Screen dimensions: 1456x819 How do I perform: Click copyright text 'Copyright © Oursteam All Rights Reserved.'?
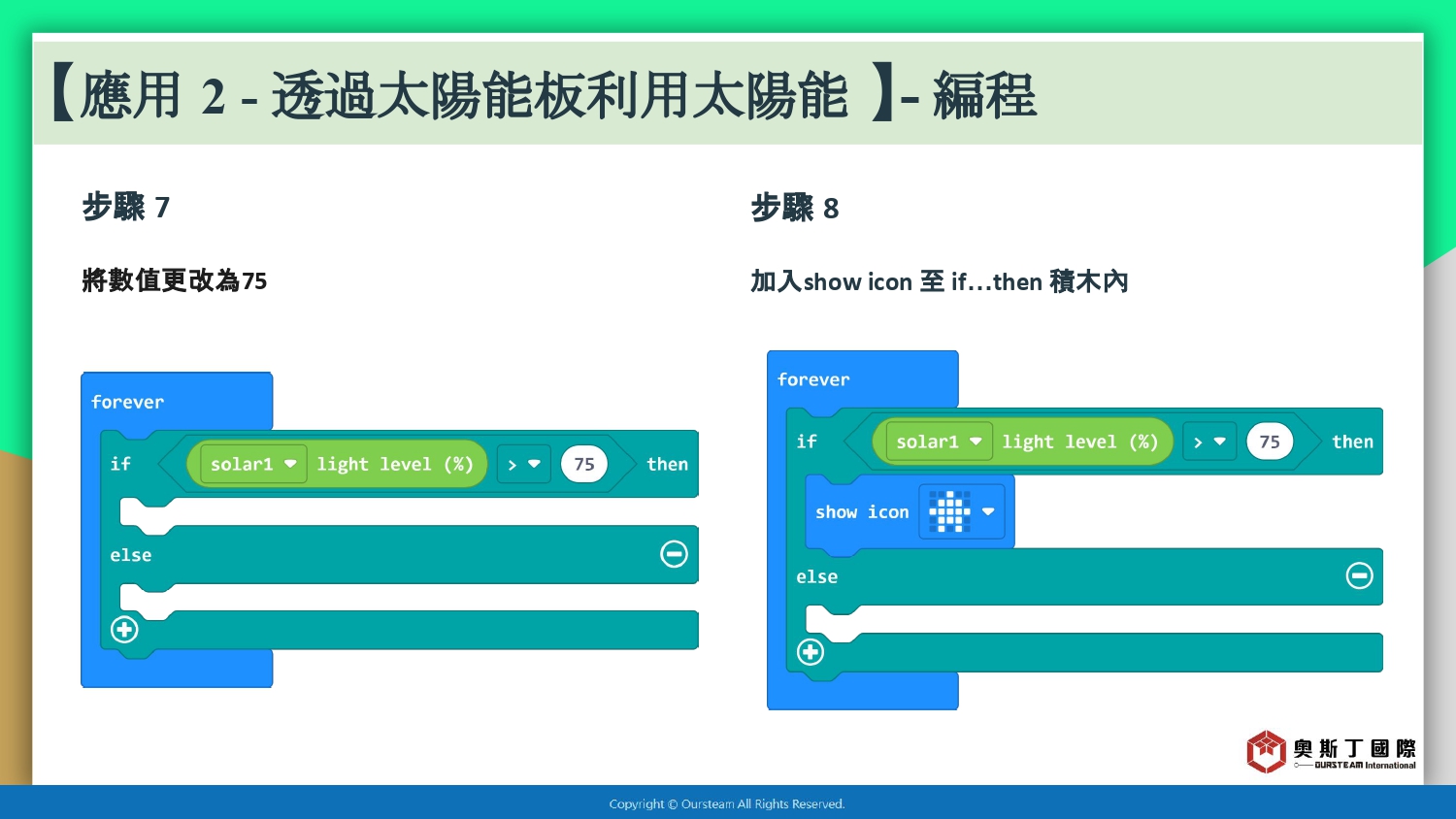(x=727, y=803)
